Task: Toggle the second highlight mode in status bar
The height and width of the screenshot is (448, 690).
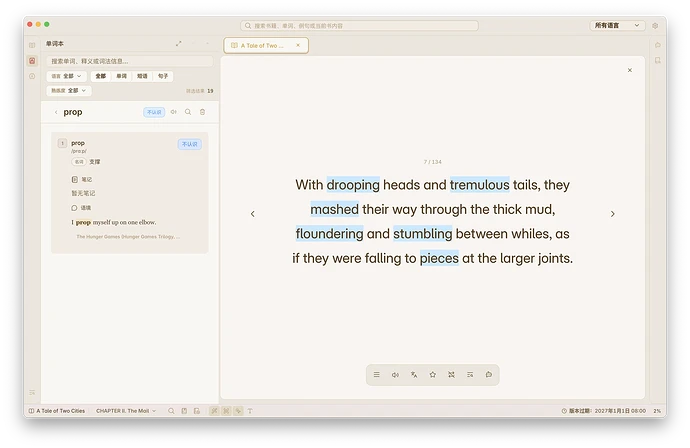Action: (x=226, y=411)
